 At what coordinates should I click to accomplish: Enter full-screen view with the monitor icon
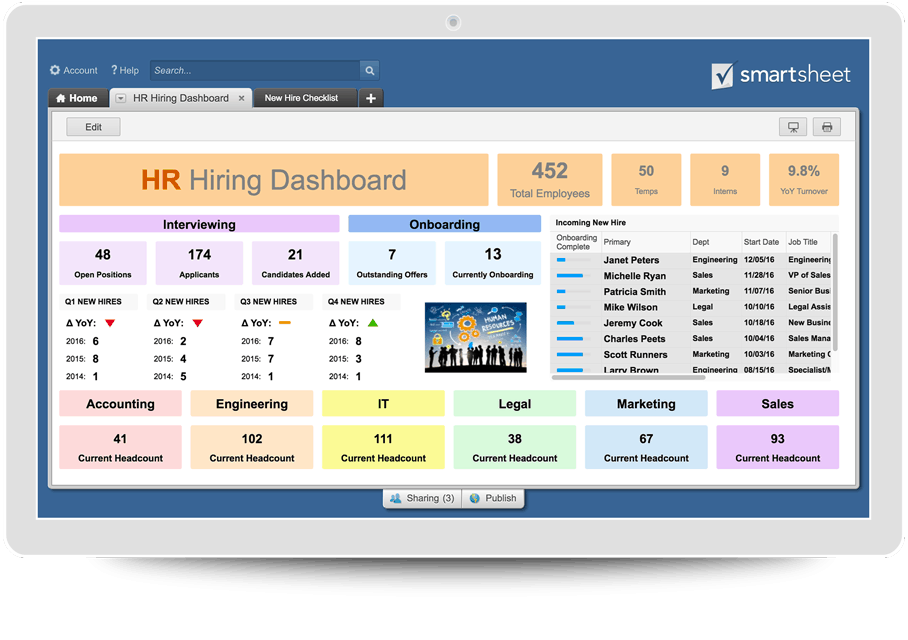tap(793, 126)
